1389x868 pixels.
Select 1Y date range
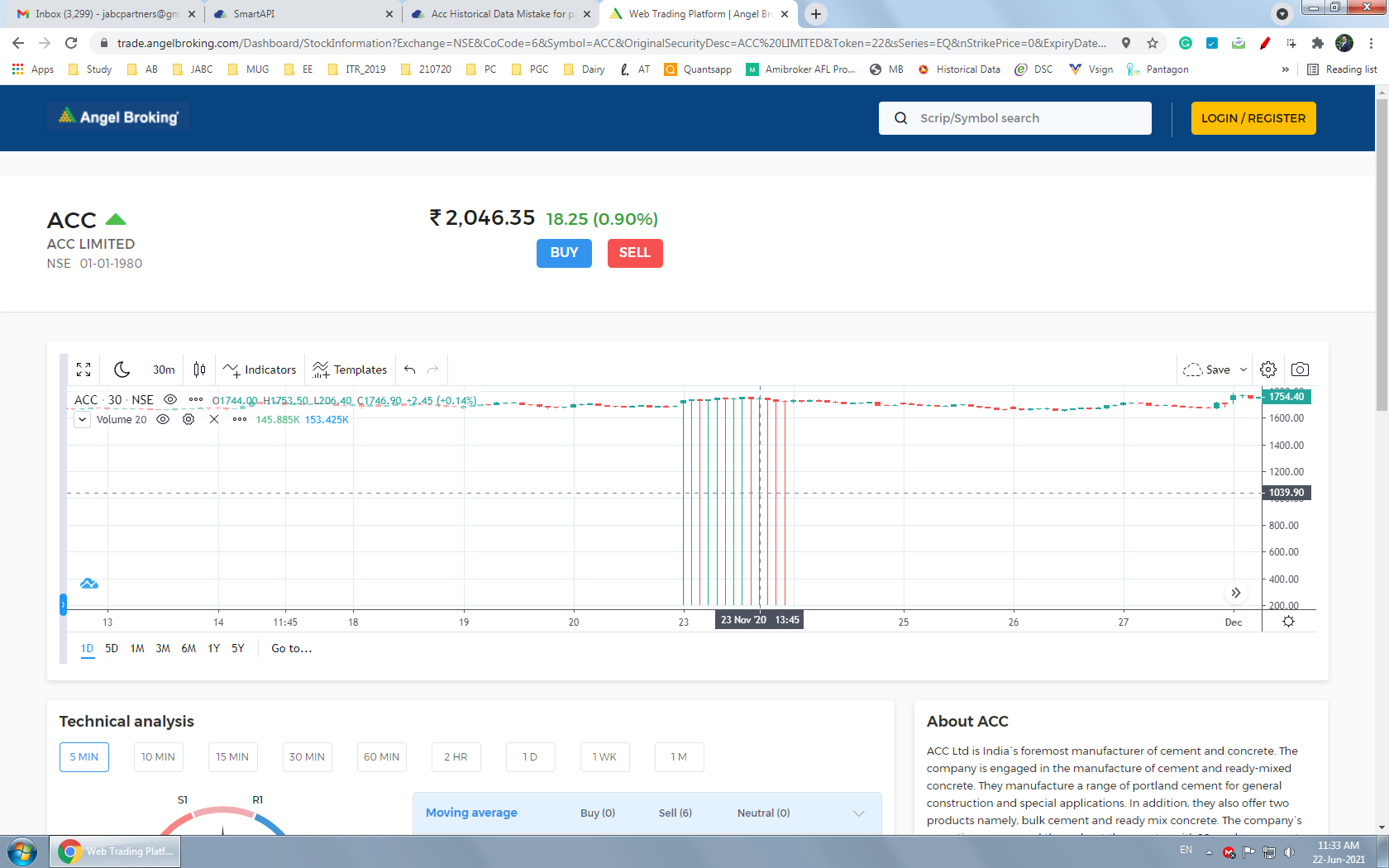coord(213,648)
